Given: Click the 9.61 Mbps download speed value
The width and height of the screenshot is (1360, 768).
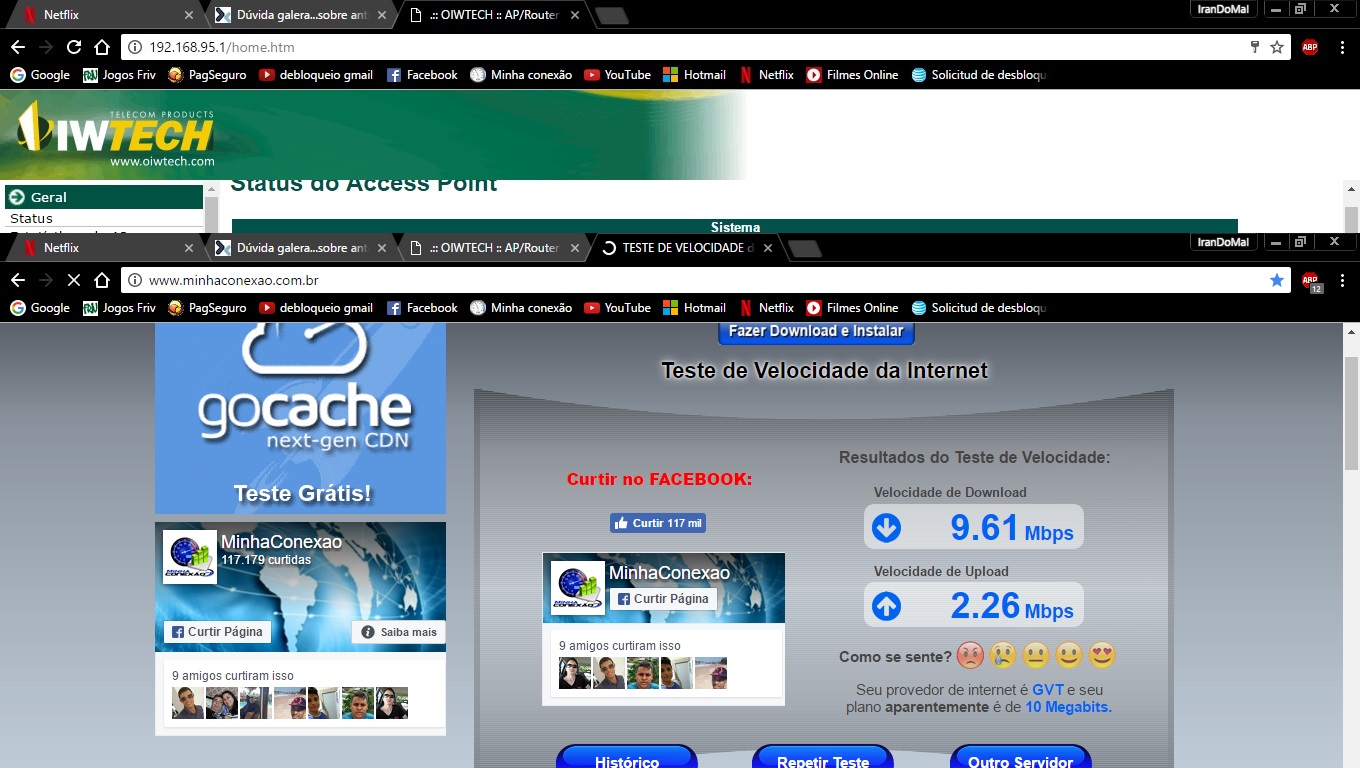Looking at the screenshot, I should click(x=1011, y=528).
